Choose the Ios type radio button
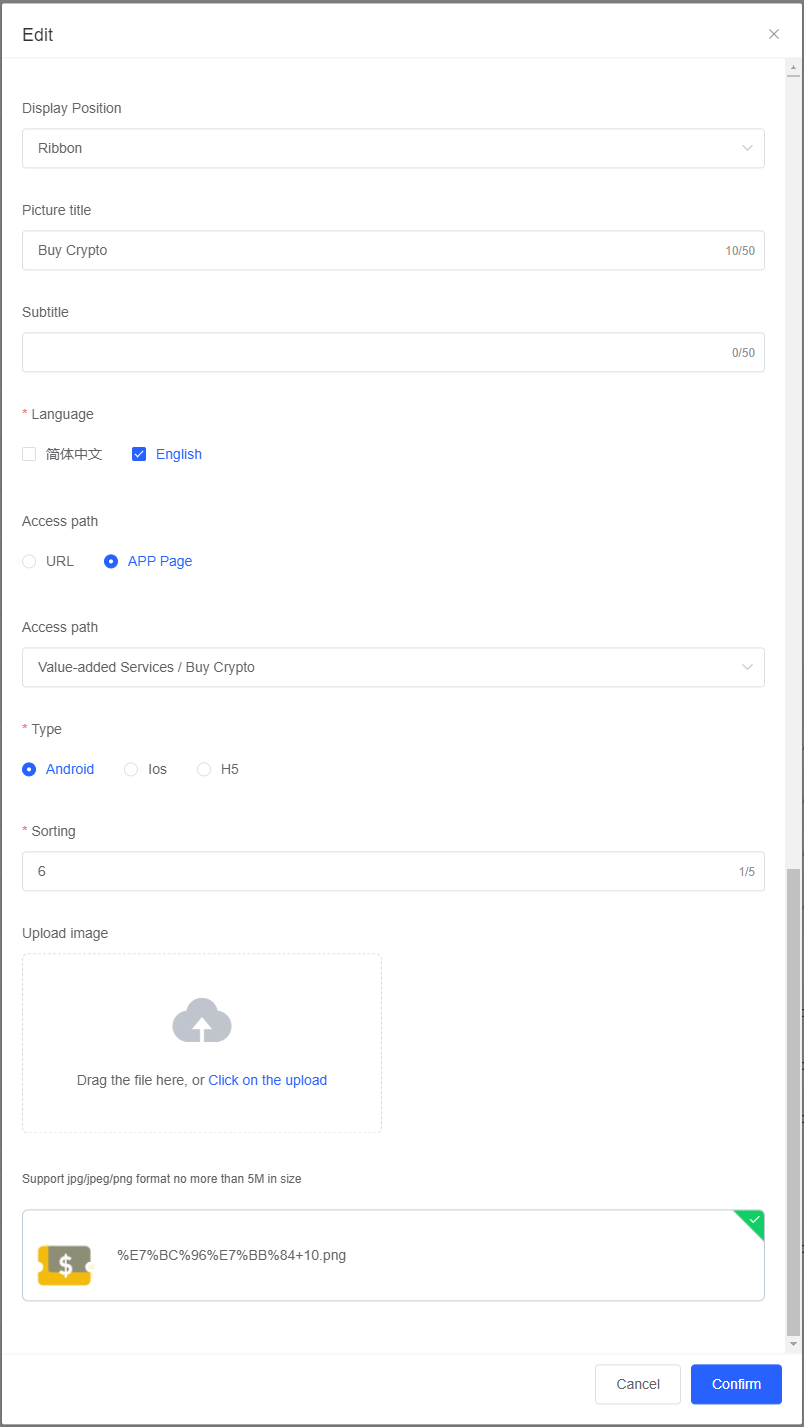This screenshot has width=804, height=1427. (131, 769)
